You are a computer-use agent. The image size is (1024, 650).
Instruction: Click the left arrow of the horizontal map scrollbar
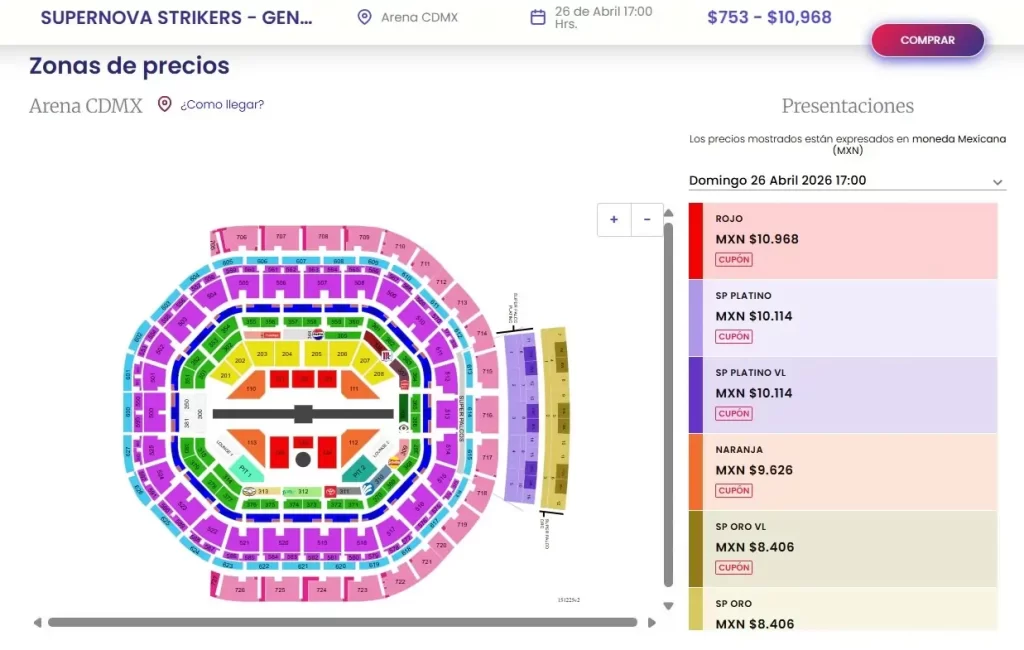[38, 622]
